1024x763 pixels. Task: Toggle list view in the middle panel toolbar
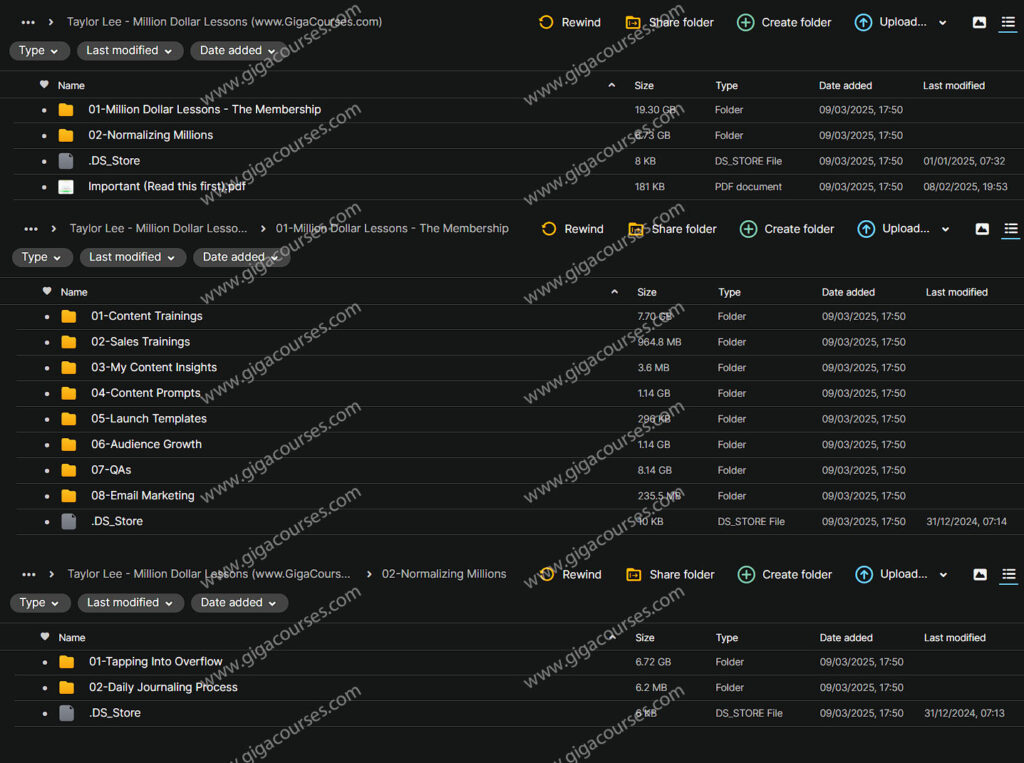pyautogui.click(x=1011, y=229)
